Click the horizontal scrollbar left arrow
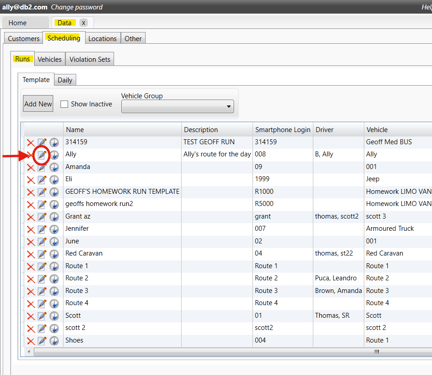Image resolution: width=432 pixels, height=375 pixels. [x=29, y=352]
